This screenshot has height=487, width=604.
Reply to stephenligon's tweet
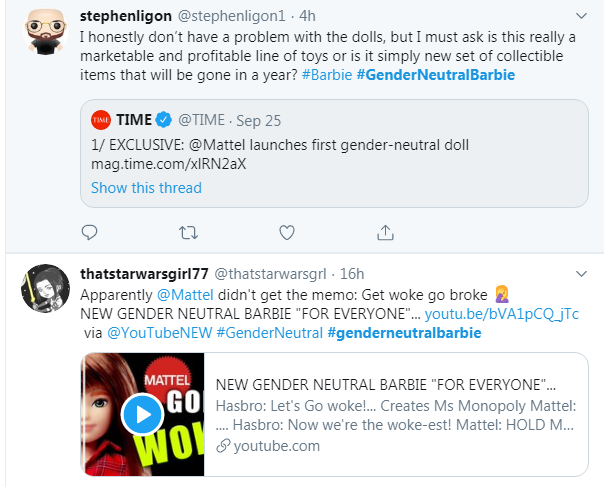(89, 232)
